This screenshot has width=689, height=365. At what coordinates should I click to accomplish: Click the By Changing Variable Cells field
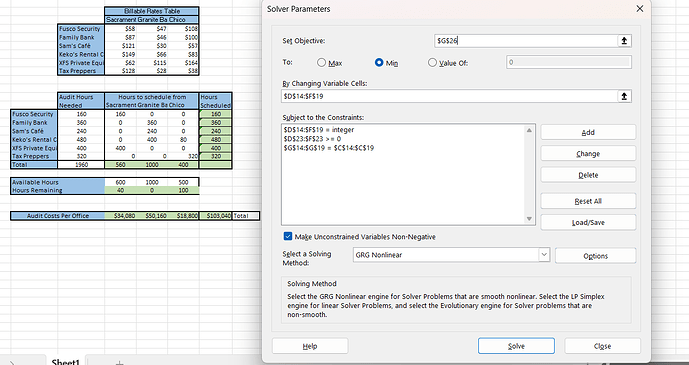point(449,96)
